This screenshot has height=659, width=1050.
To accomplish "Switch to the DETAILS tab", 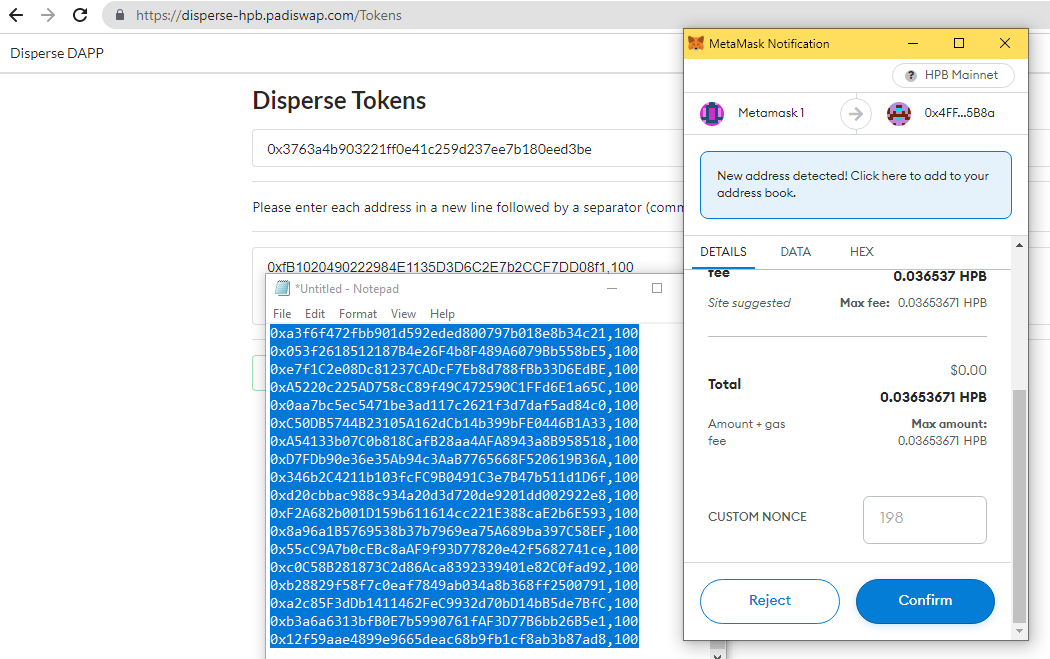I will (x=723, y=252).
